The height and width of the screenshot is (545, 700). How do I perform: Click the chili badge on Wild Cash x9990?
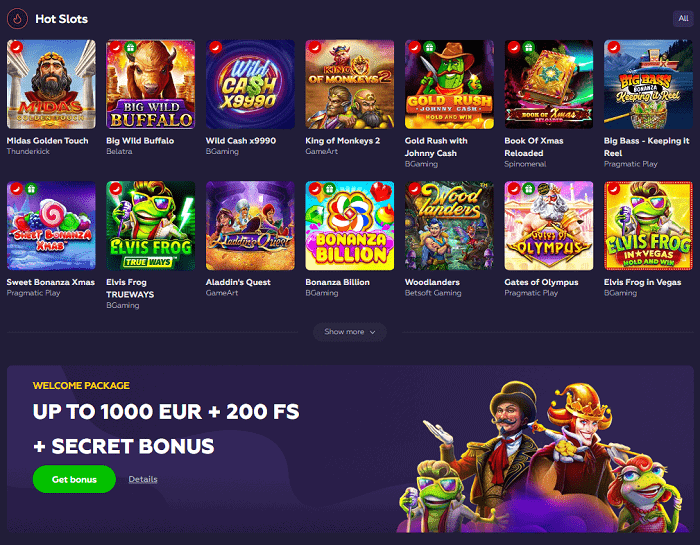tap(216, 47)
